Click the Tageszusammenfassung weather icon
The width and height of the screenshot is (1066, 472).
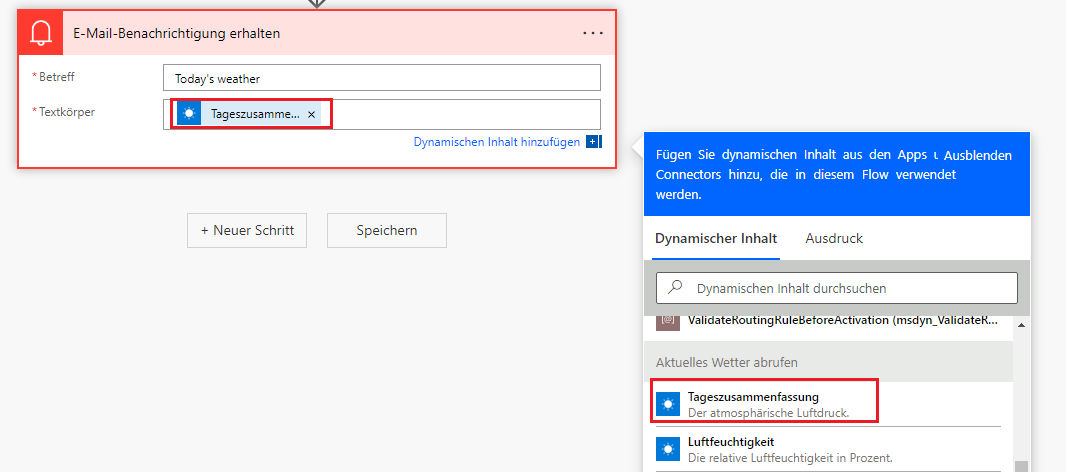coord(668,404)
